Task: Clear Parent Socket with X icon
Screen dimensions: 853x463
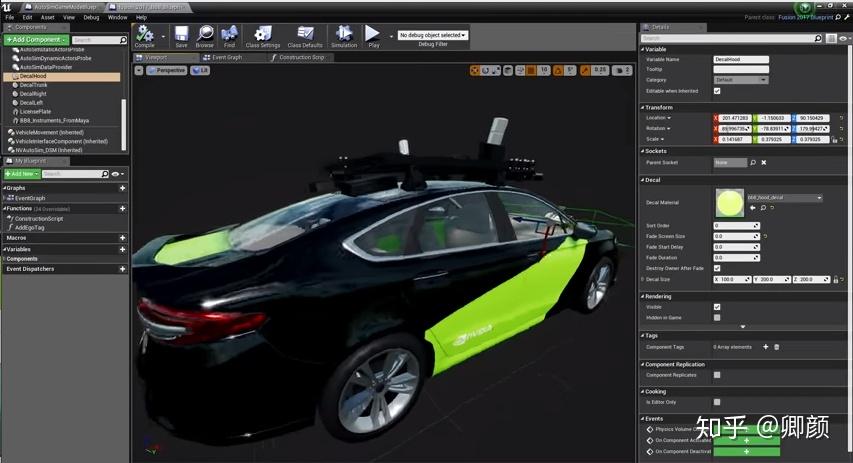Action: [764, 162]
